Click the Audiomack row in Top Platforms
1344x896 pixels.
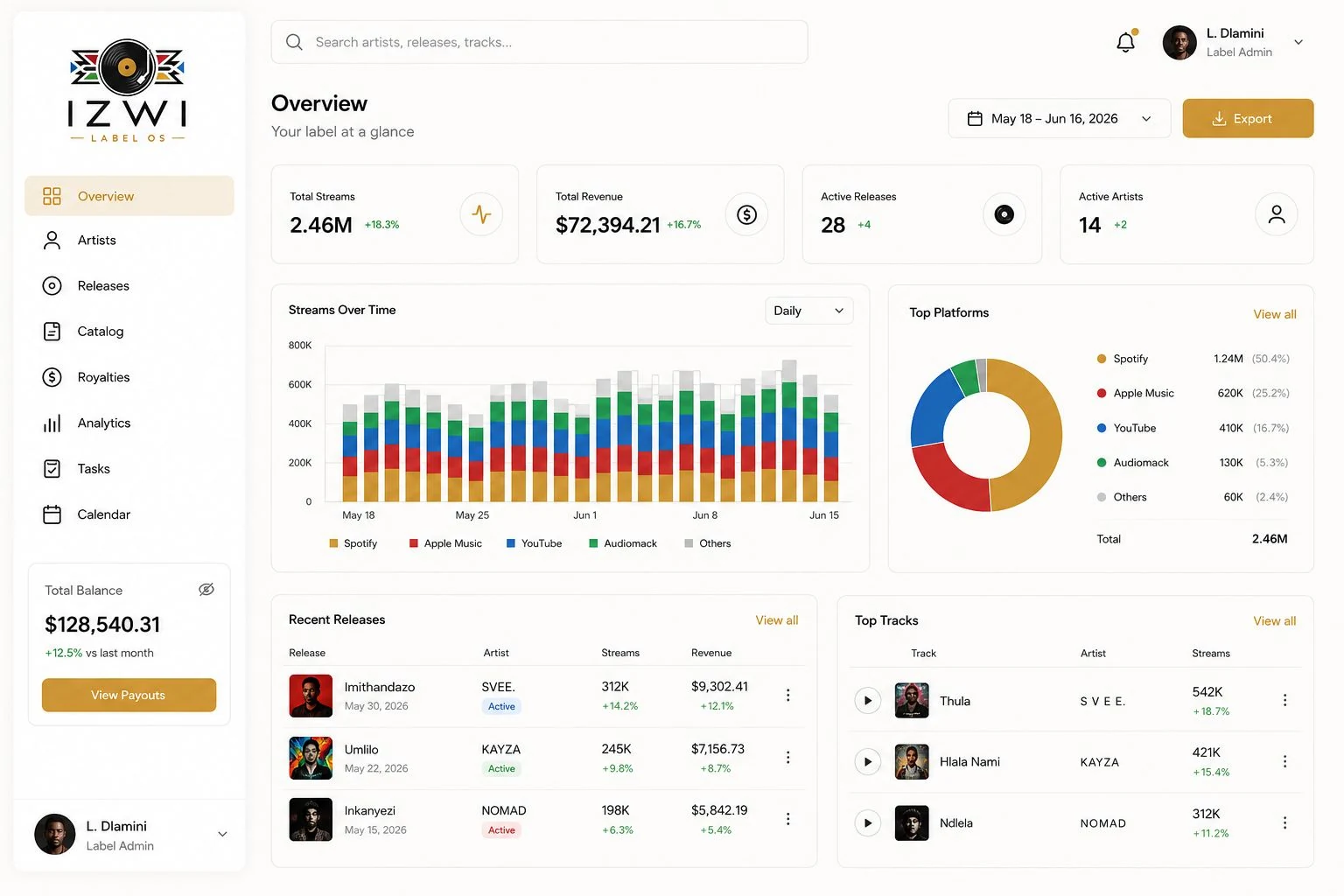[x=1193, y=463]
